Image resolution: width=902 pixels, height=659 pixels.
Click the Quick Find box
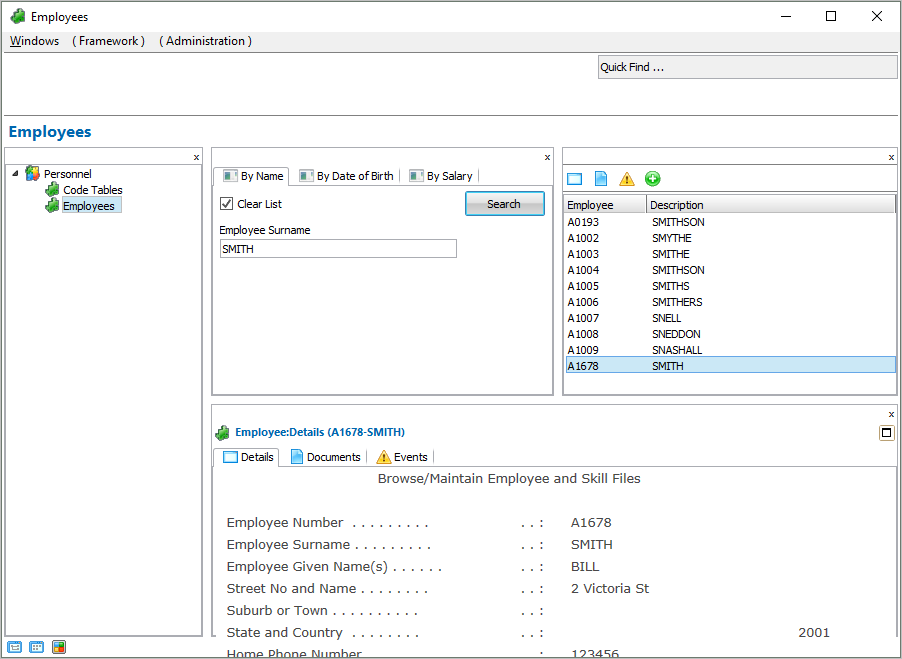coord(747,67)
